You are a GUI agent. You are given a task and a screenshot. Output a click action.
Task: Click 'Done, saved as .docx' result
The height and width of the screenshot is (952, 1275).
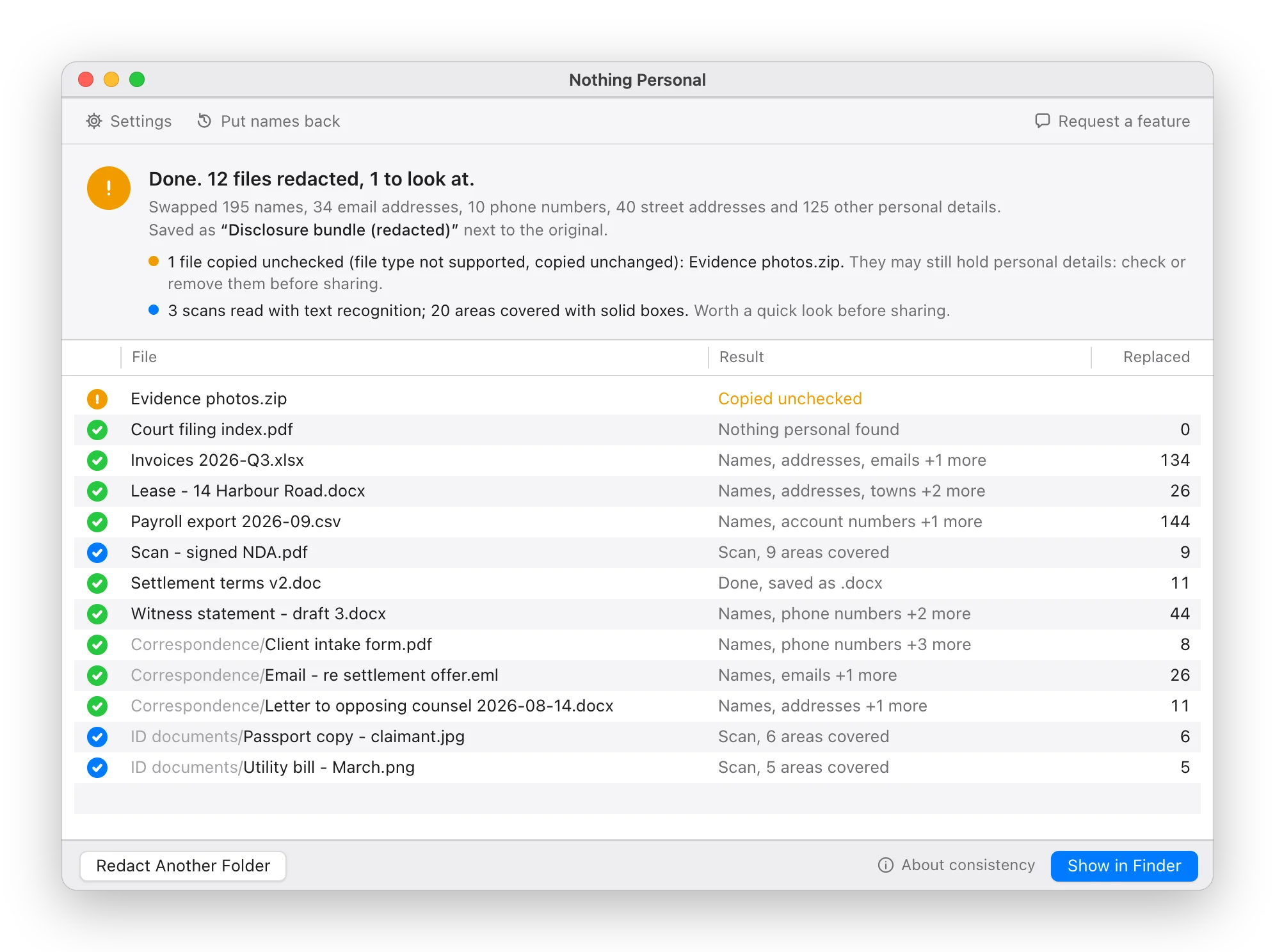[800, 583]
